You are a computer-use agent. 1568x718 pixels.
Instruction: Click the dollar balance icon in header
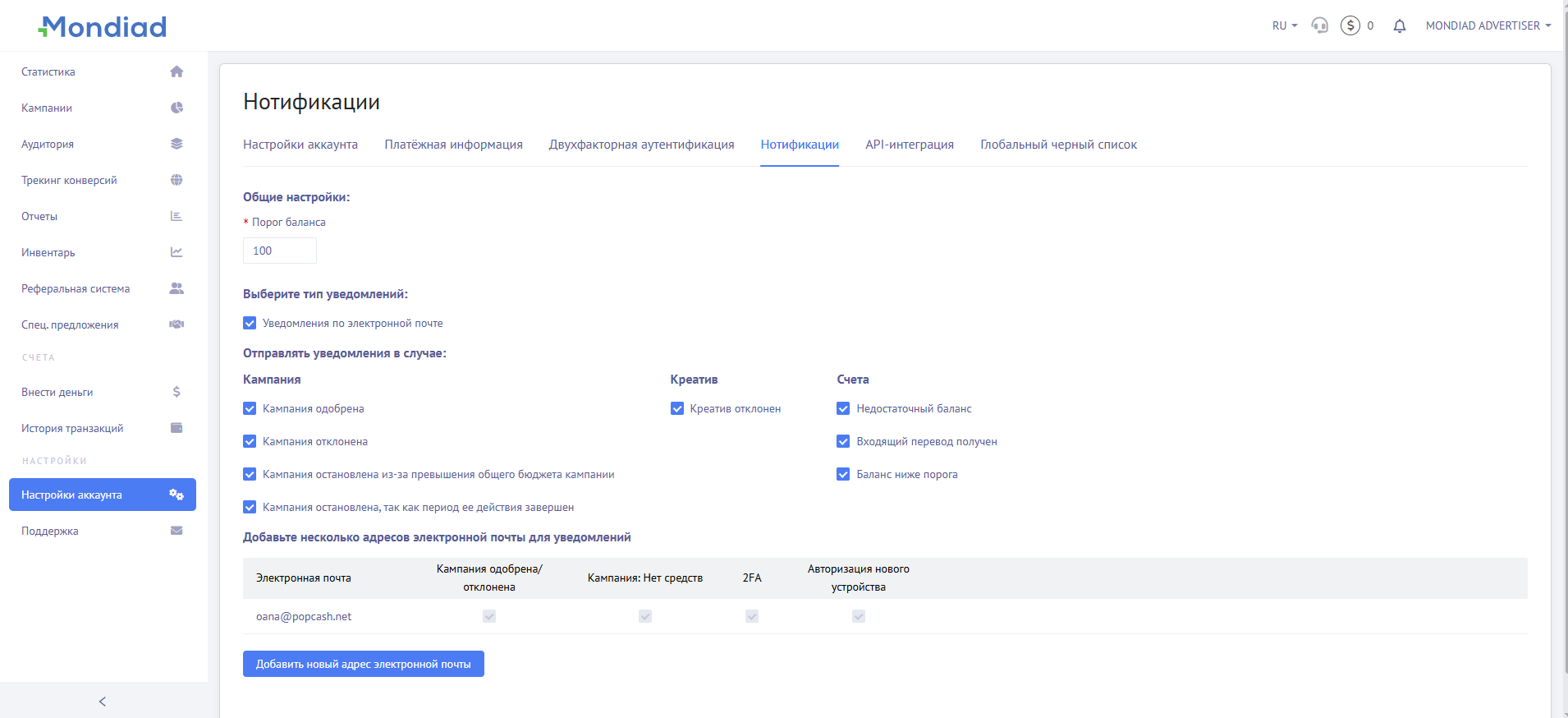coord(1350,25)
